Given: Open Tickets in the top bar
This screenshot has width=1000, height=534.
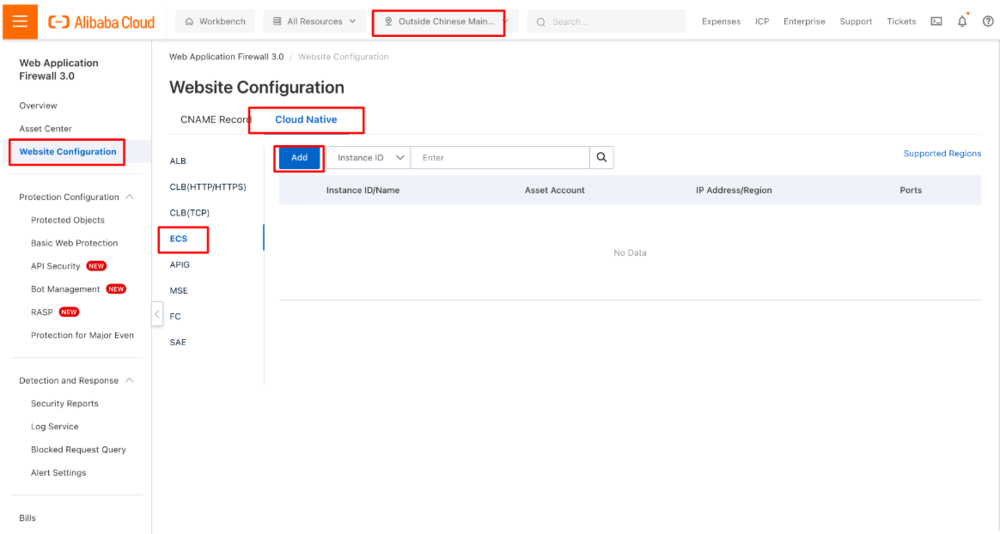Looking at the screenshot, I should [x=901, y=21].
